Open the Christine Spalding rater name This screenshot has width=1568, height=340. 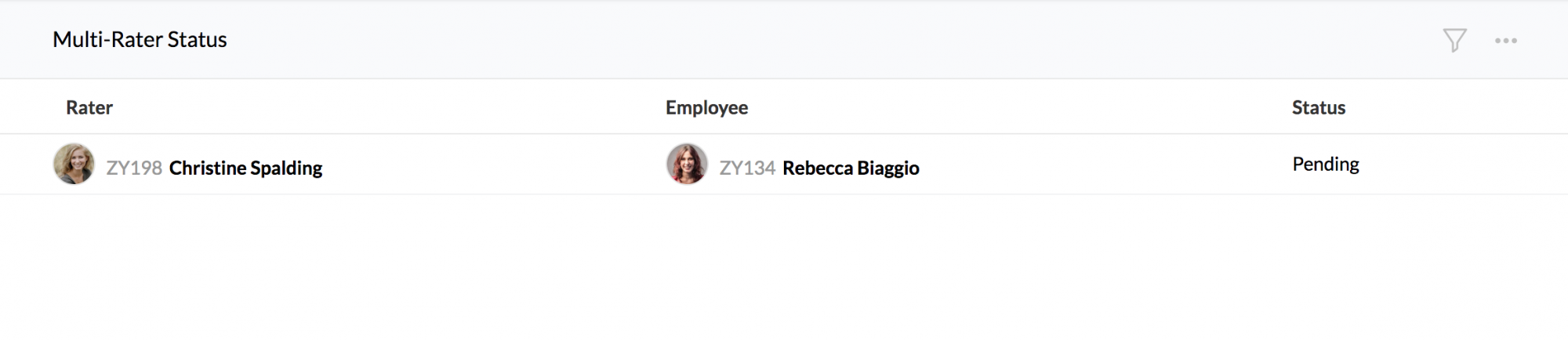pos(245,168)
